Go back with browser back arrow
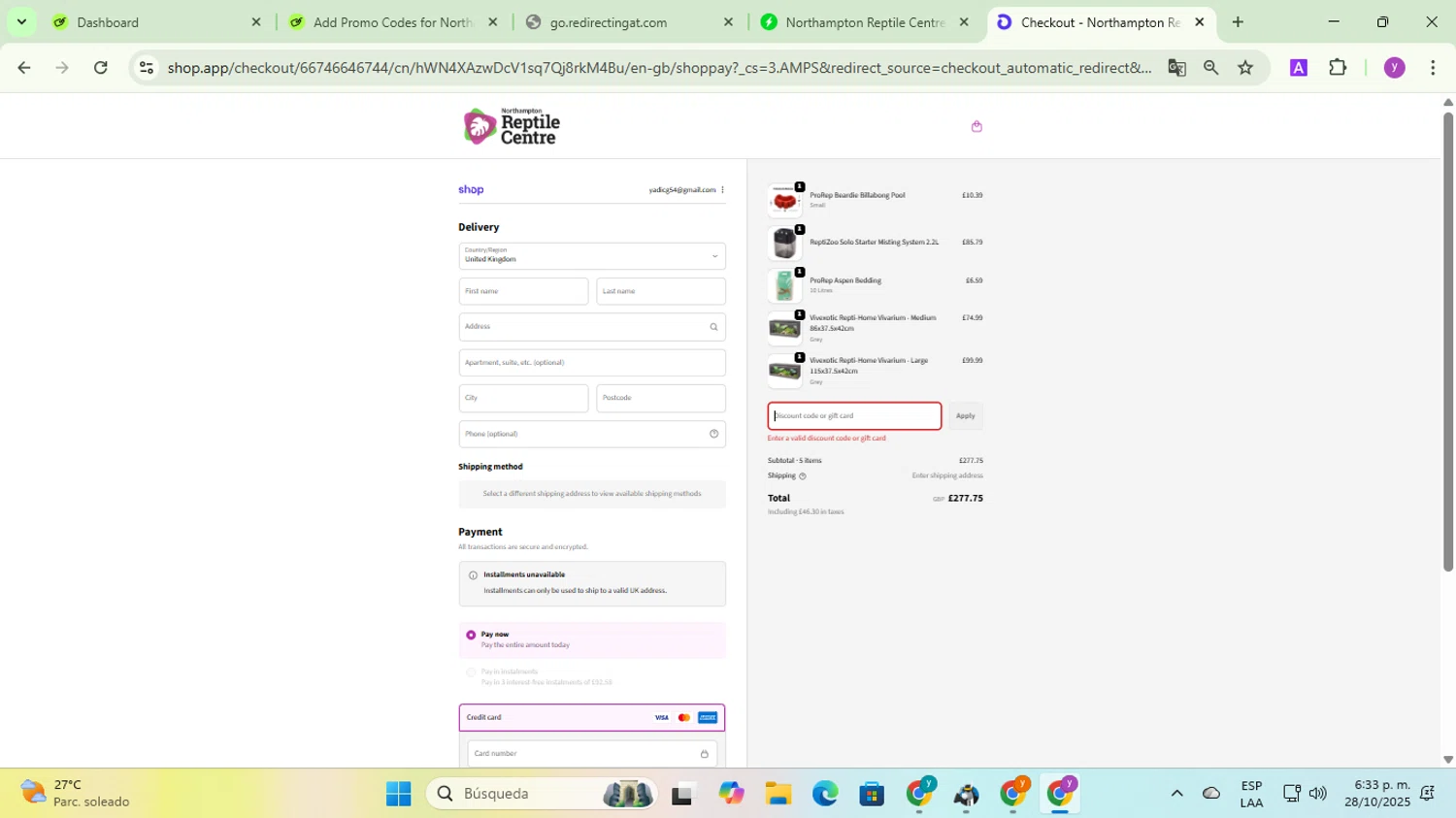 click(24, 68)
